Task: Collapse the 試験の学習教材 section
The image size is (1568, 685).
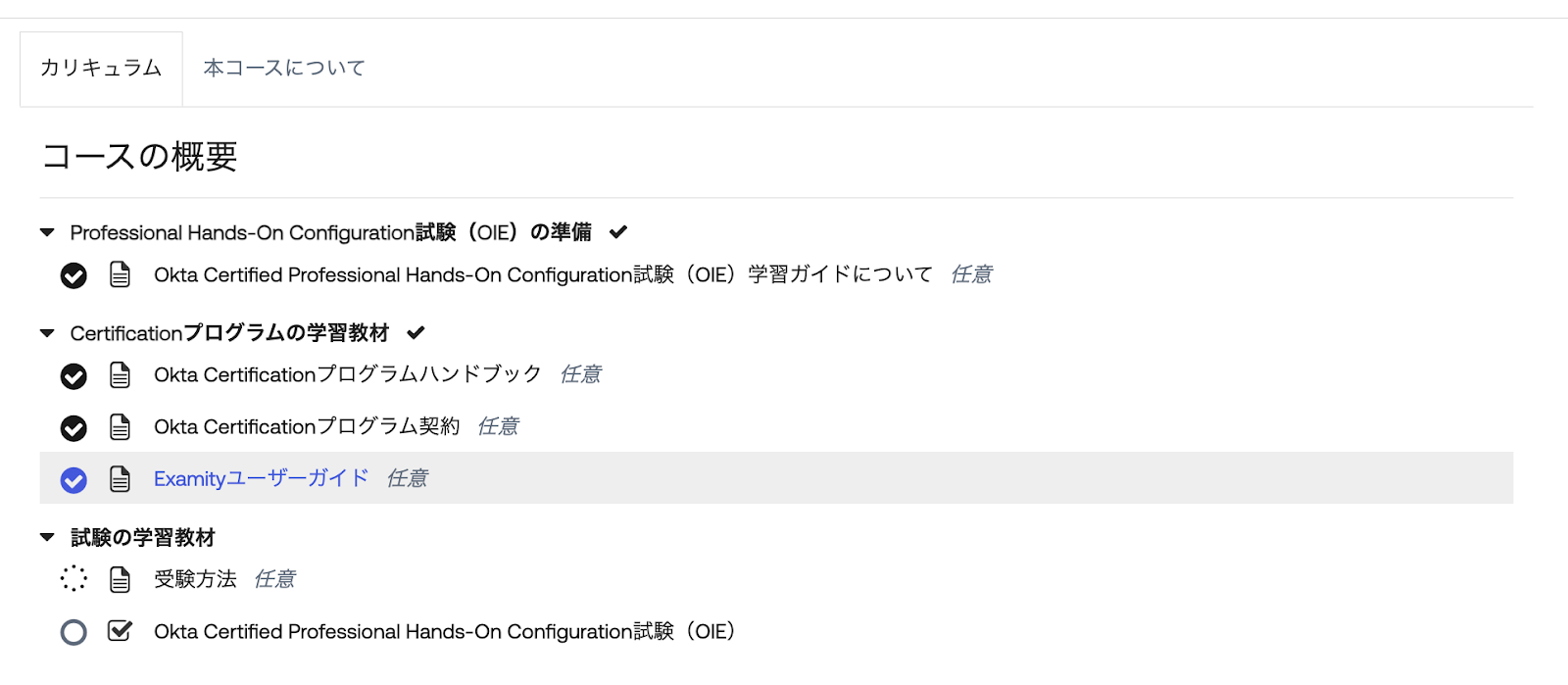Action: point(47,538)
